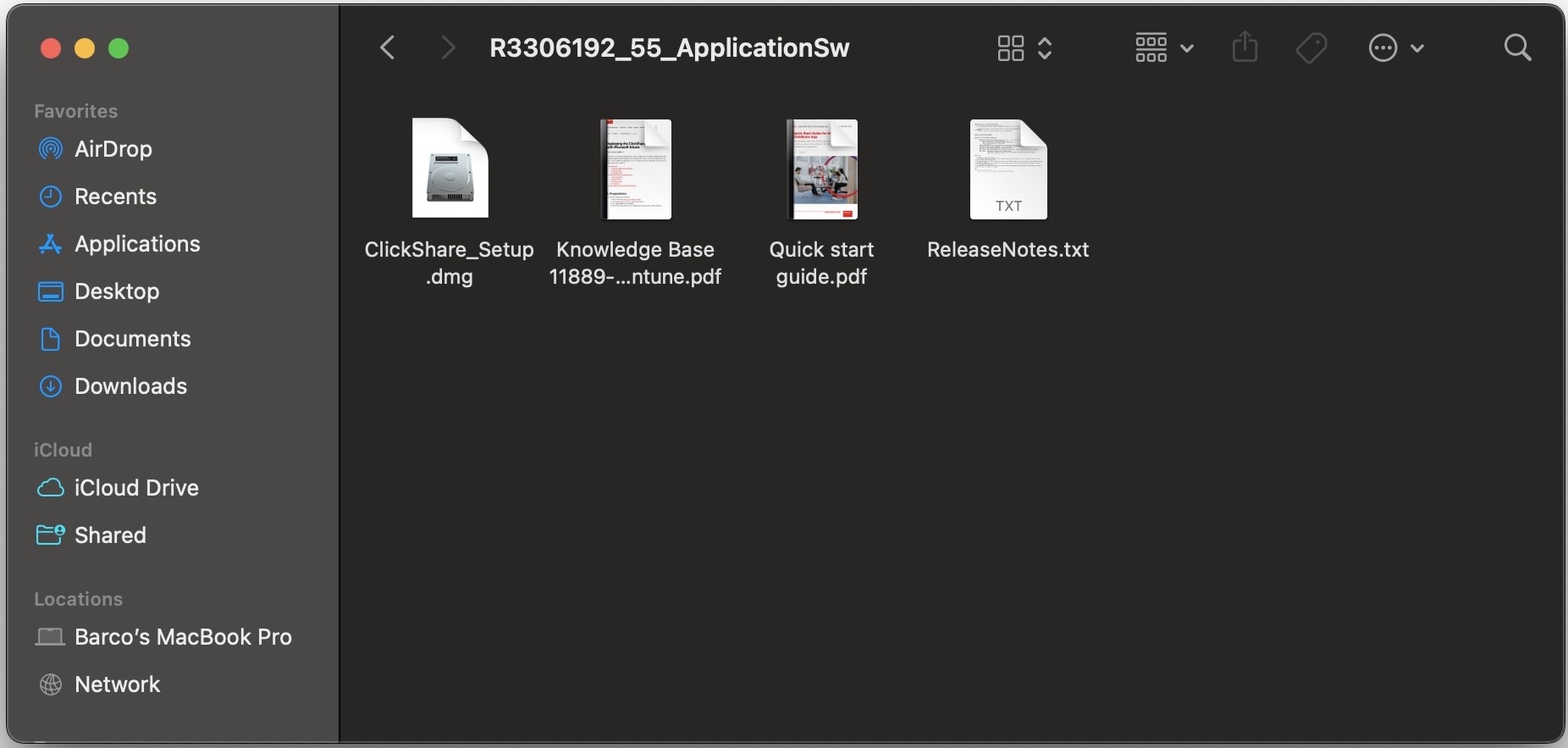Open the Group By grid icon

click(1151, 48)
